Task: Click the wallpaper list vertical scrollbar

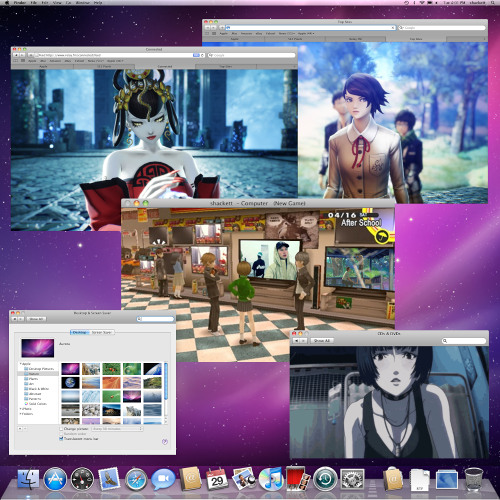Action: pyautogui.click(x=166, y=393)
